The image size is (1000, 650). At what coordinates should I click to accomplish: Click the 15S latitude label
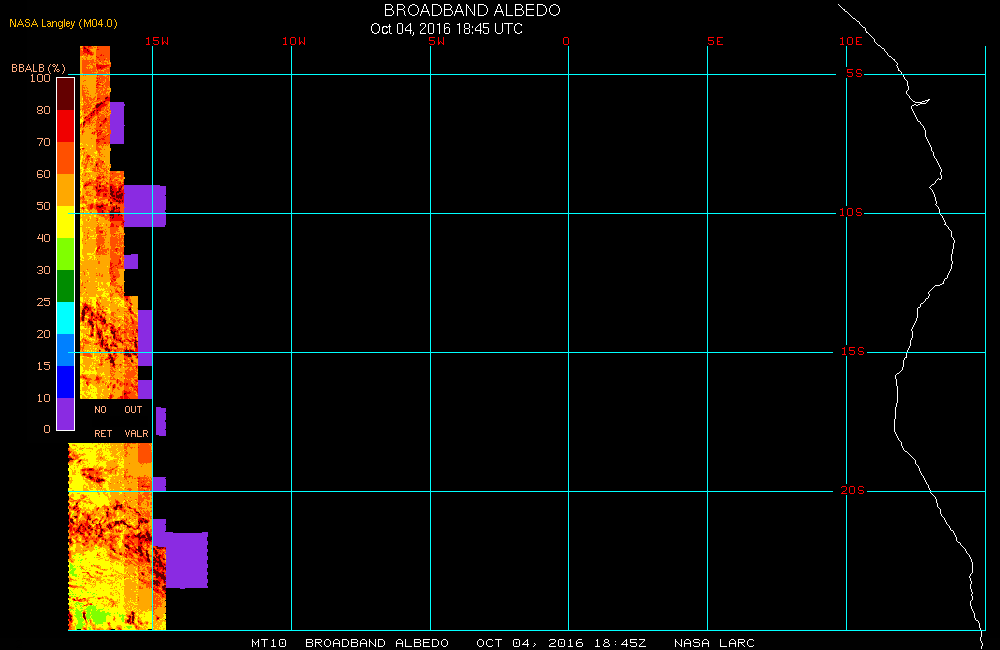pyautogui.click(x=853, y=351)
